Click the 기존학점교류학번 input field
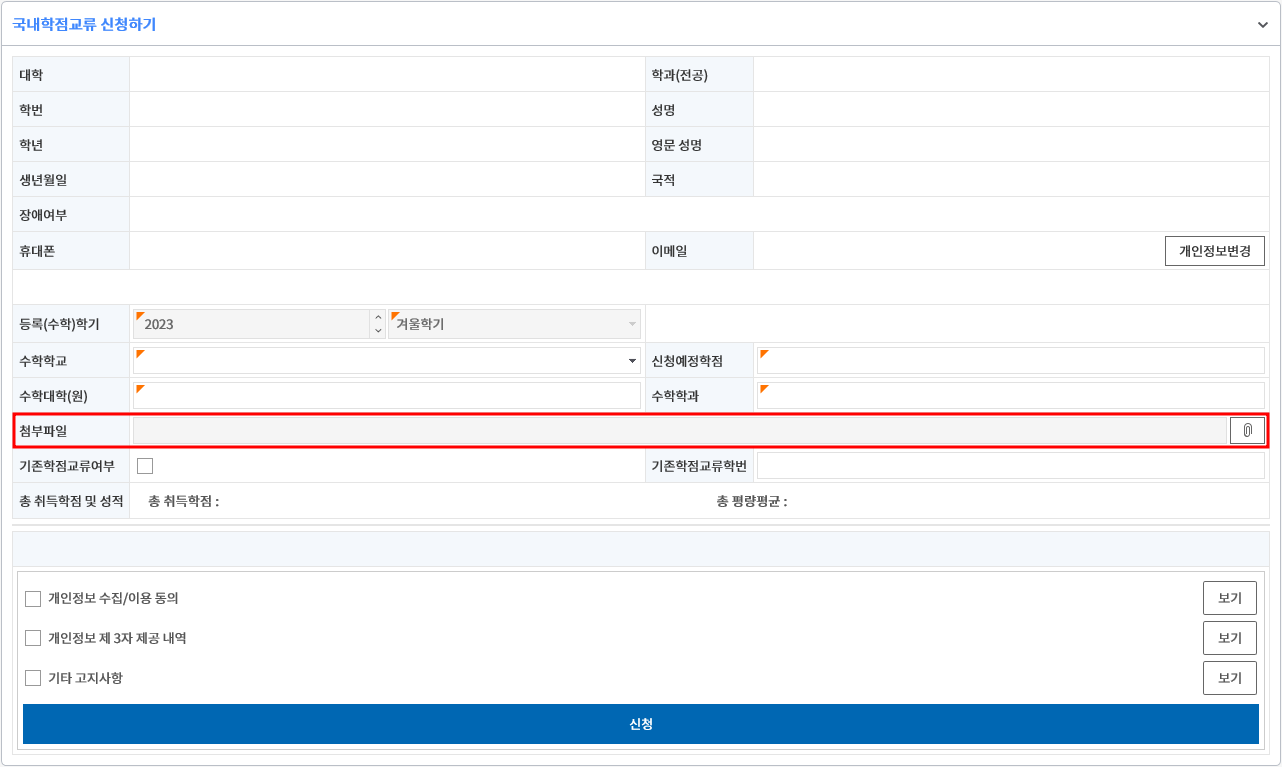 click(1010, 465)
